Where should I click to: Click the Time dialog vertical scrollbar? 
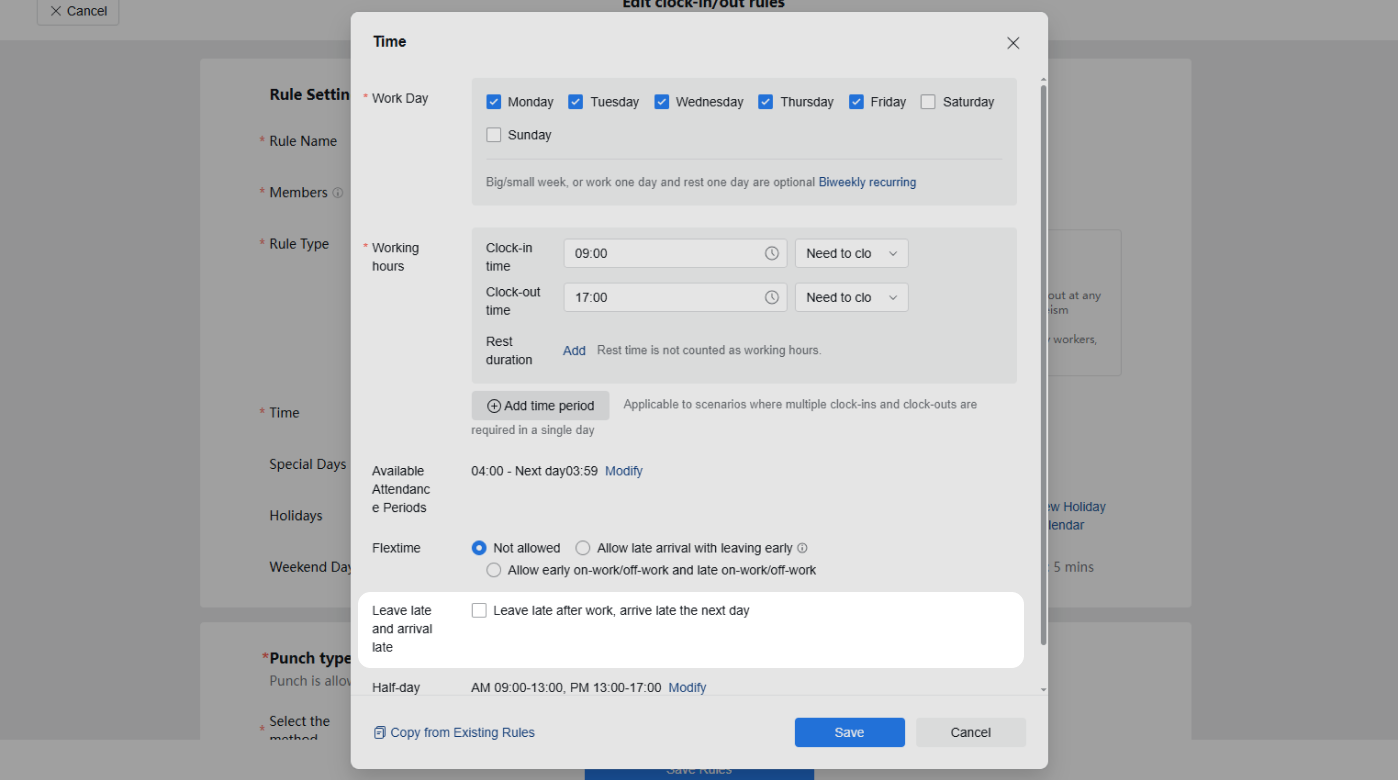click(1044, 365)
